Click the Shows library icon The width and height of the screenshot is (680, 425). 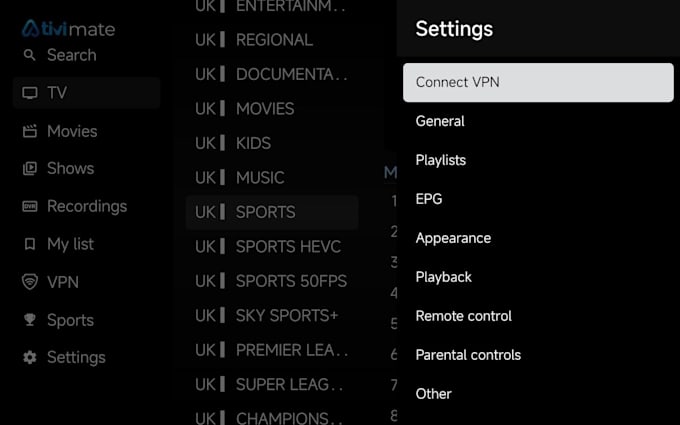[x=29, y=168]
